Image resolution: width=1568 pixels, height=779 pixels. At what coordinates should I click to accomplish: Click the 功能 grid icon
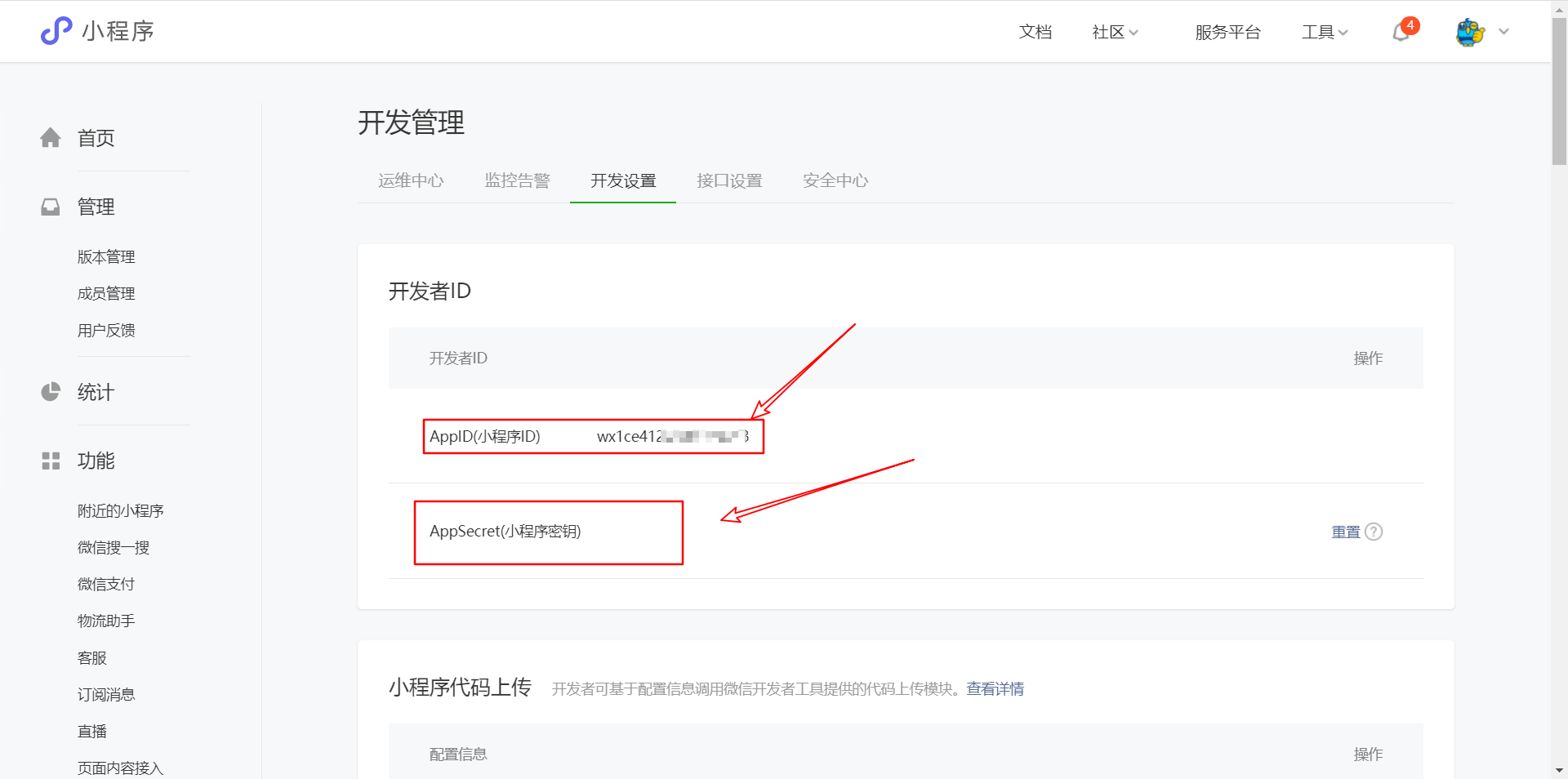(51, 461)
